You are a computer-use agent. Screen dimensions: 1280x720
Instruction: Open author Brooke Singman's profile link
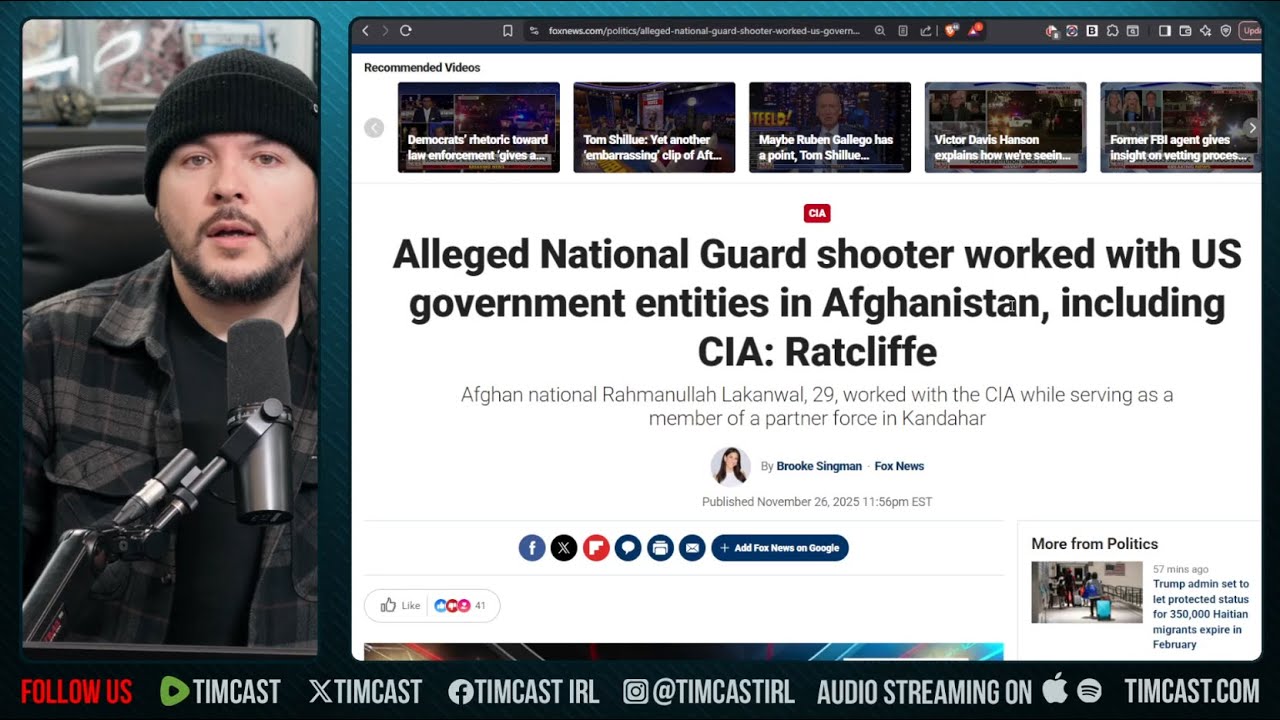(818, 466)
